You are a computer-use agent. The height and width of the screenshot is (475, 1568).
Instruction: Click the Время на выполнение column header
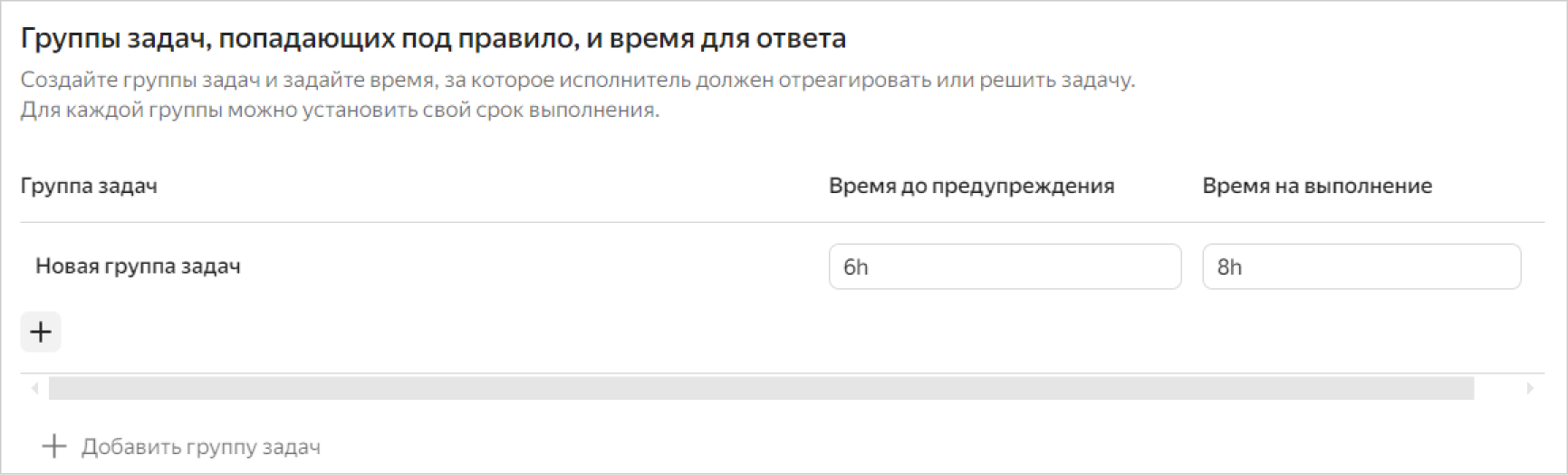tap(1316, 186)
